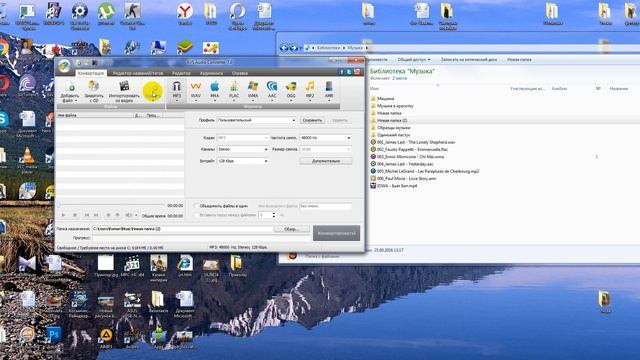Click the 'Имя' column header in Explorer
The image size is (640, 360).
(374, 88)
